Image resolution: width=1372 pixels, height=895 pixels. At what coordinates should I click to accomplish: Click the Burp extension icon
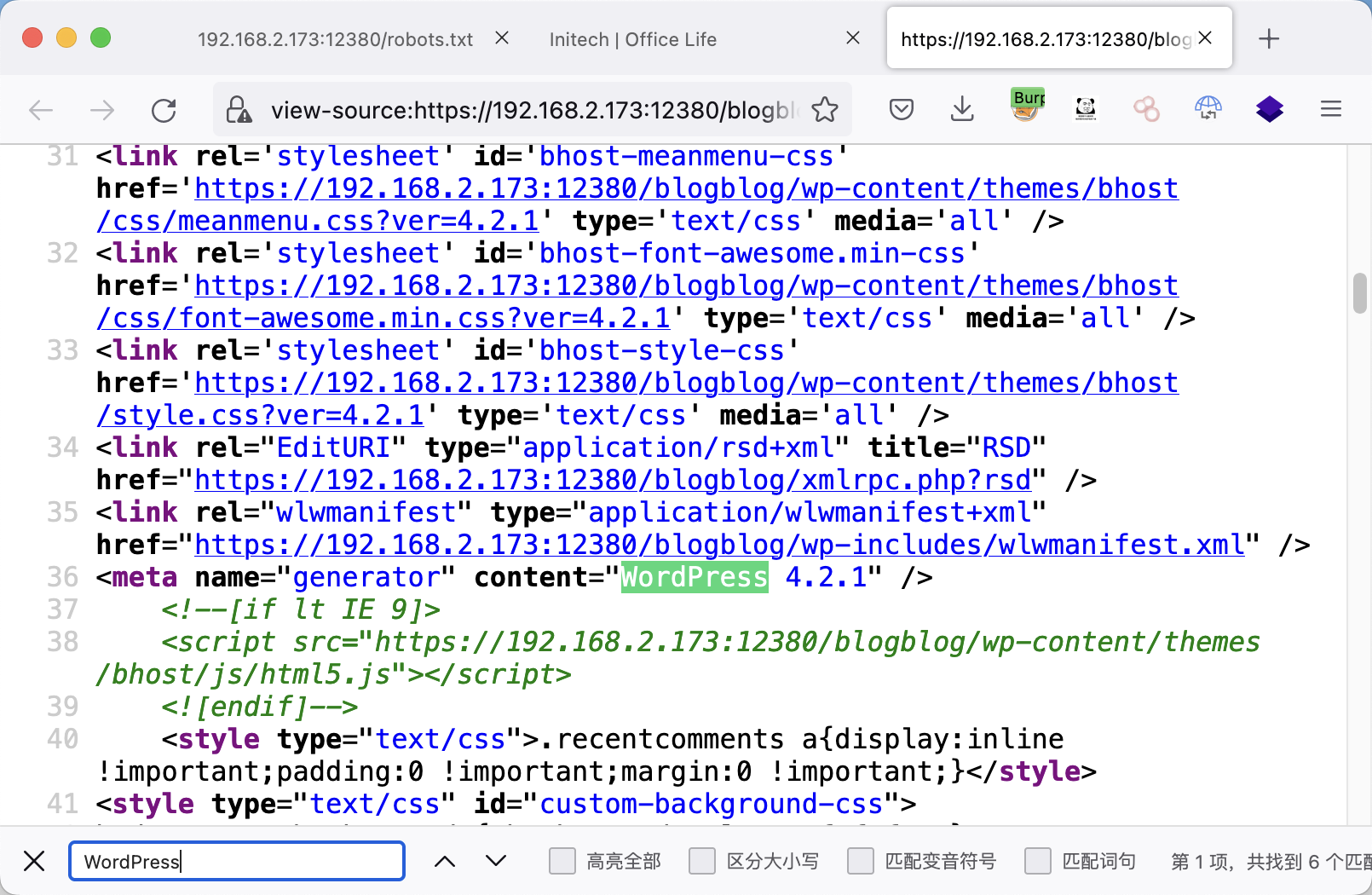[1027, 107]
